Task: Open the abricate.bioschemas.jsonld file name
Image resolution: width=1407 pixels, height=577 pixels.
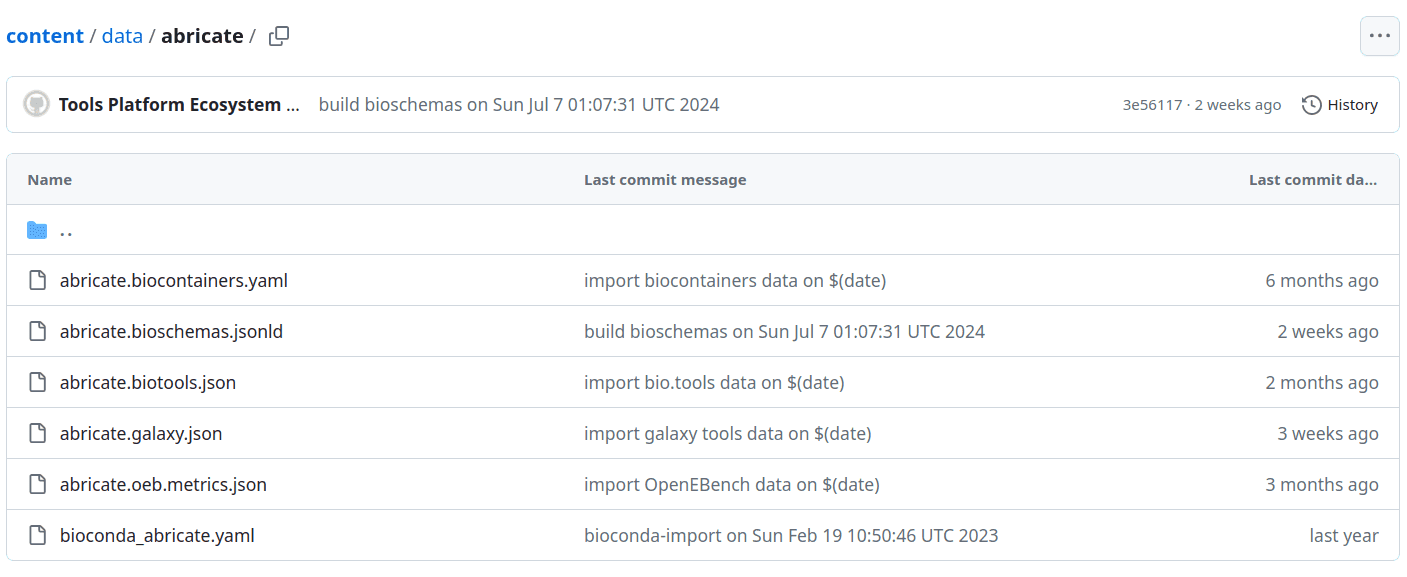Action: coord(171,332)
